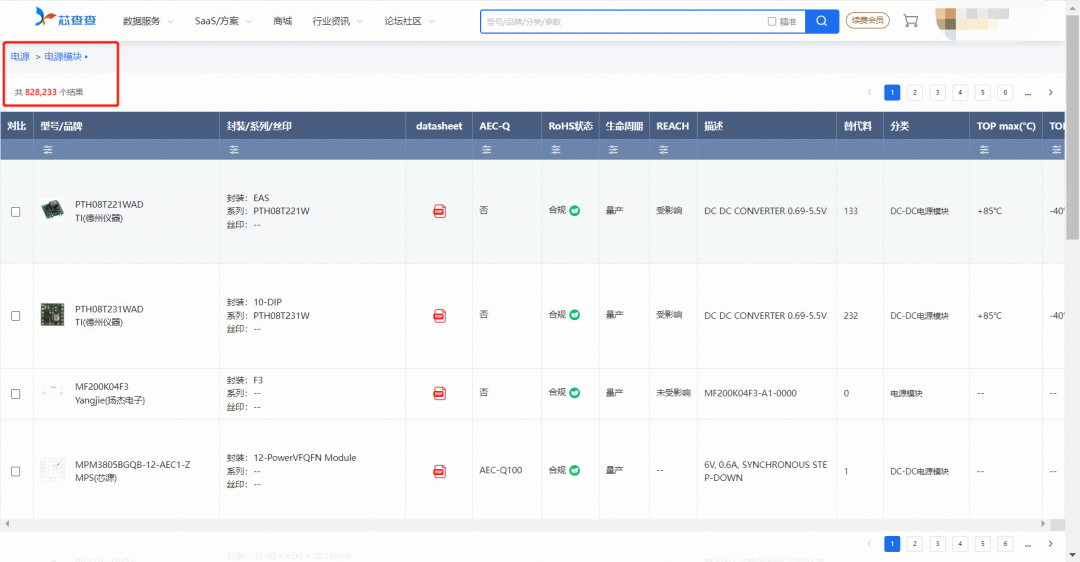Open the 行业资讯 menu item

[x=338, y=21]
